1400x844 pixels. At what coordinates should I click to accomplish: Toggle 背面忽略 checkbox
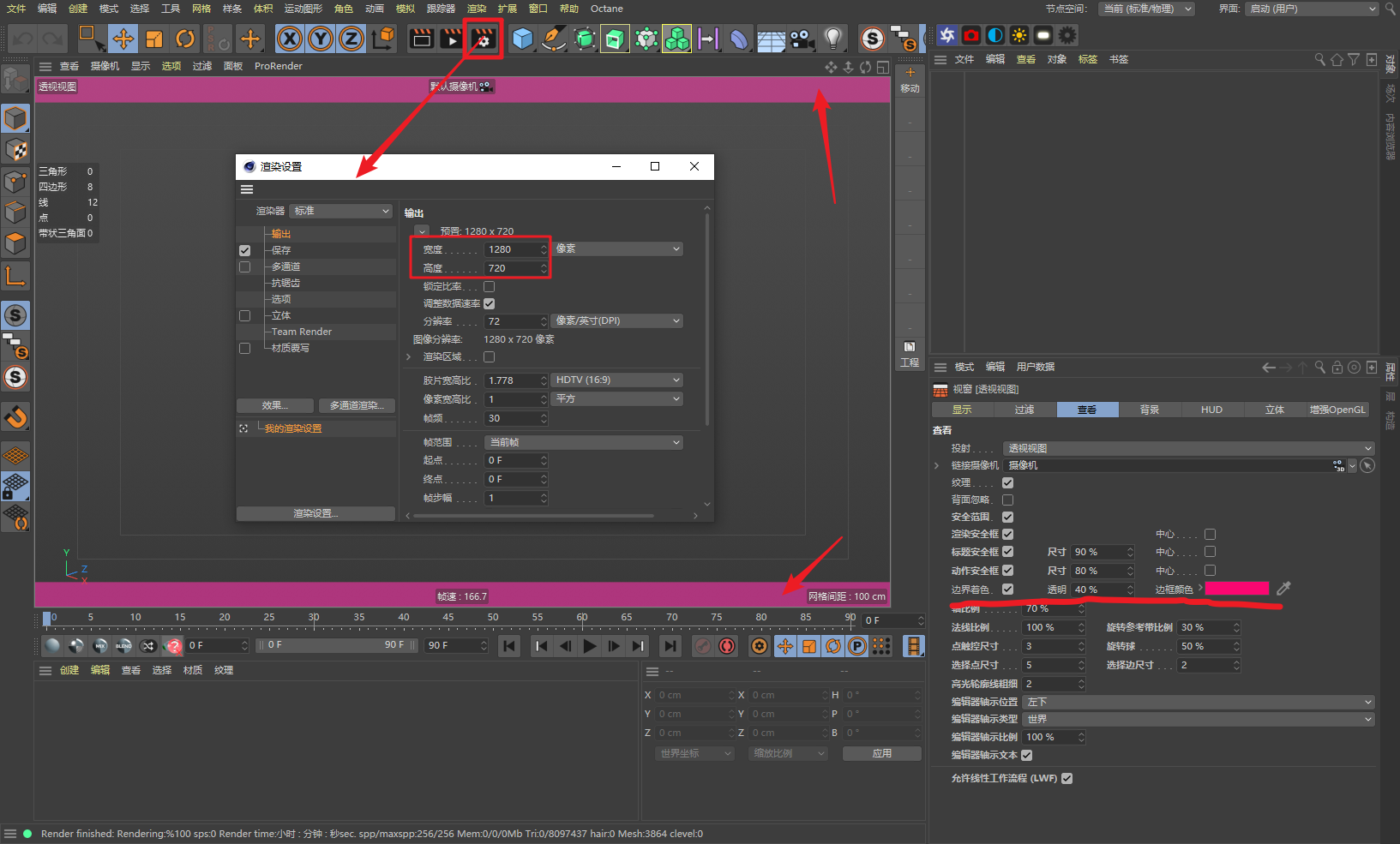1008,500
